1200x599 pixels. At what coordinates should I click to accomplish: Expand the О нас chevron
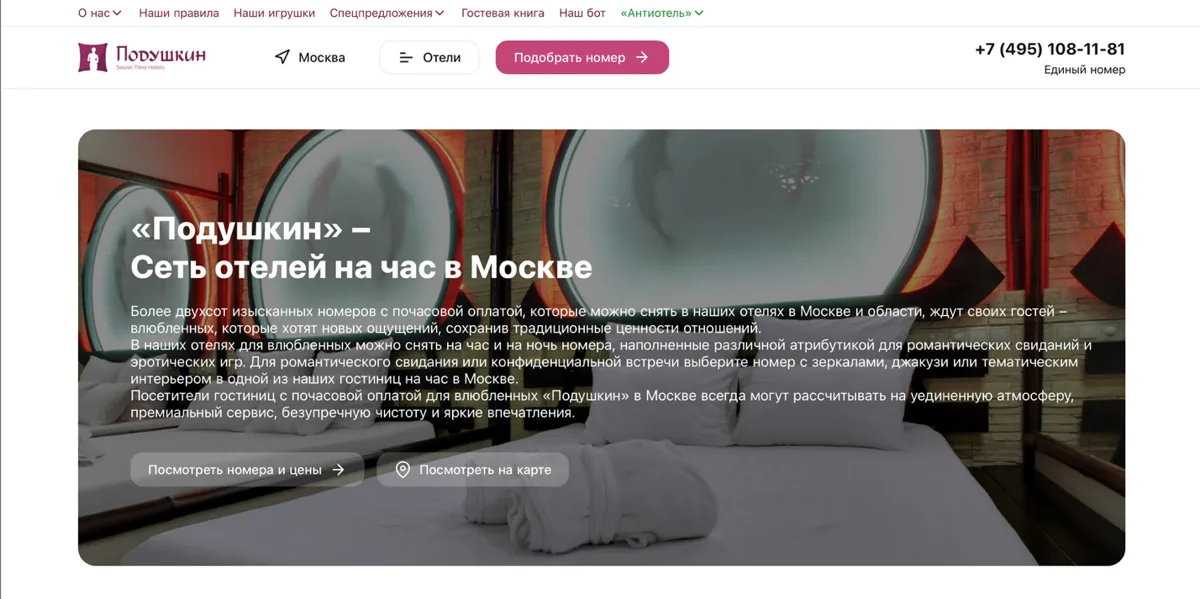click(x=117, y=13)
